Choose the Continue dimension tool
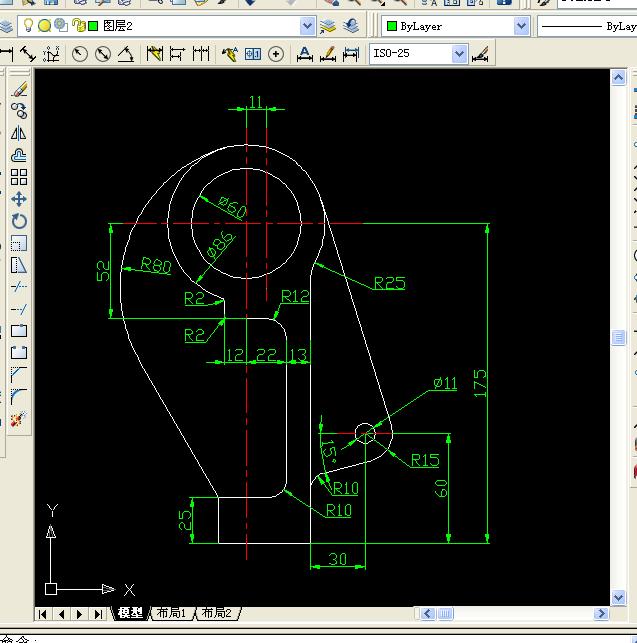The image size is (637, 643). click(201, 54)
